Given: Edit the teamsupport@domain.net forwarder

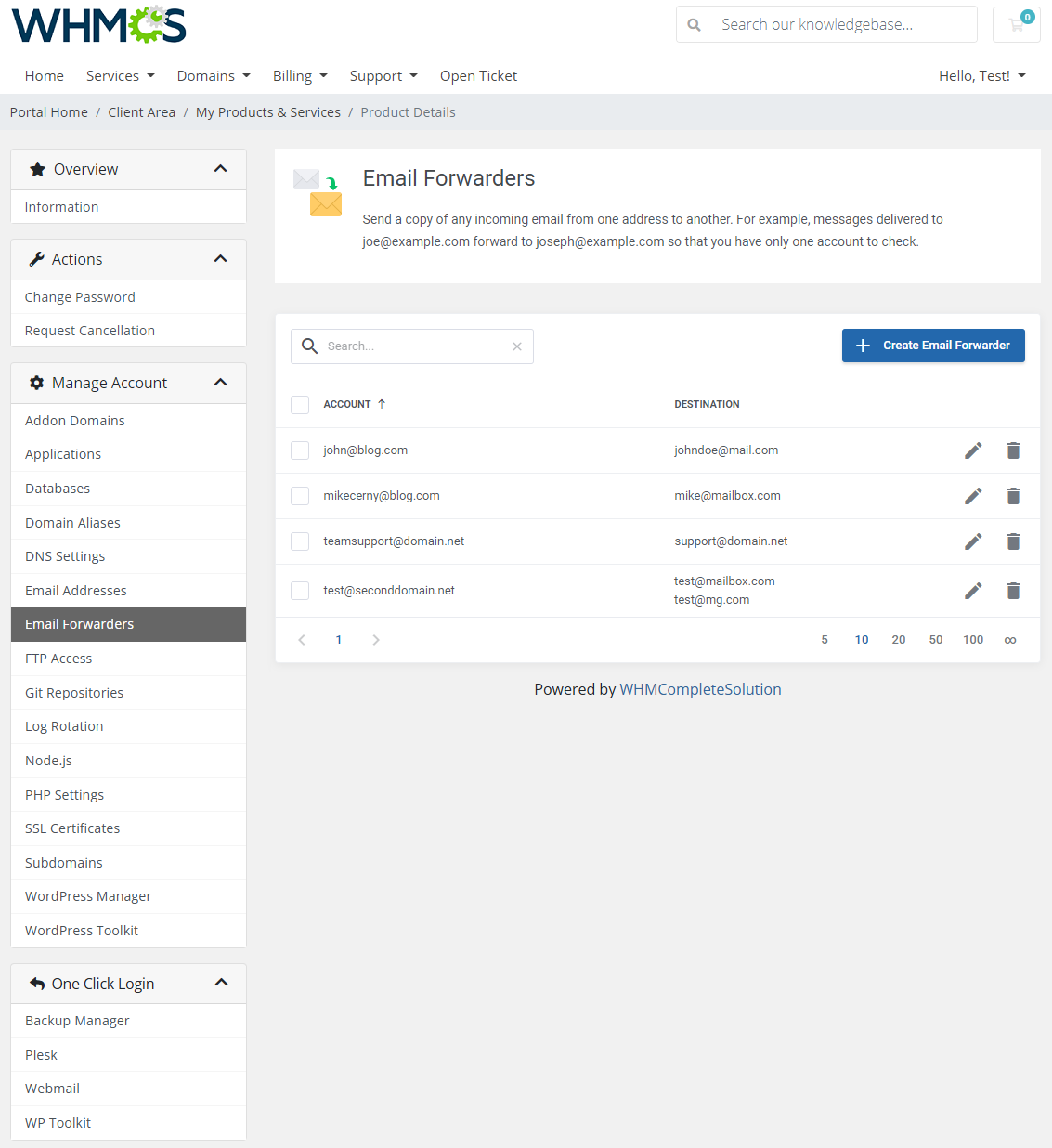Looking at the screenshot, I should pyautogui.click(x=972, y=541).
